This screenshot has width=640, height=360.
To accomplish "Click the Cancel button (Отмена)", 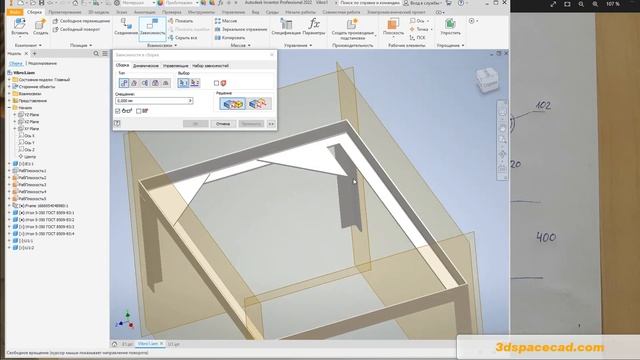I will click(223, 124).
